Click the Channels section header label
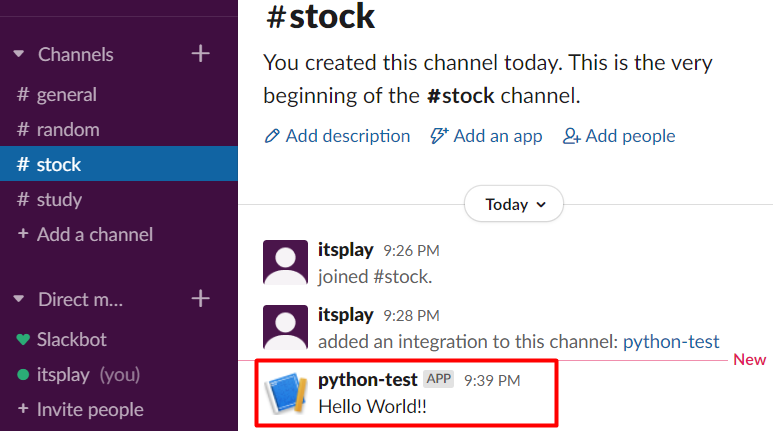Viewport: 773px width, 431px height. pyautogui.click(x=76, y=54)
